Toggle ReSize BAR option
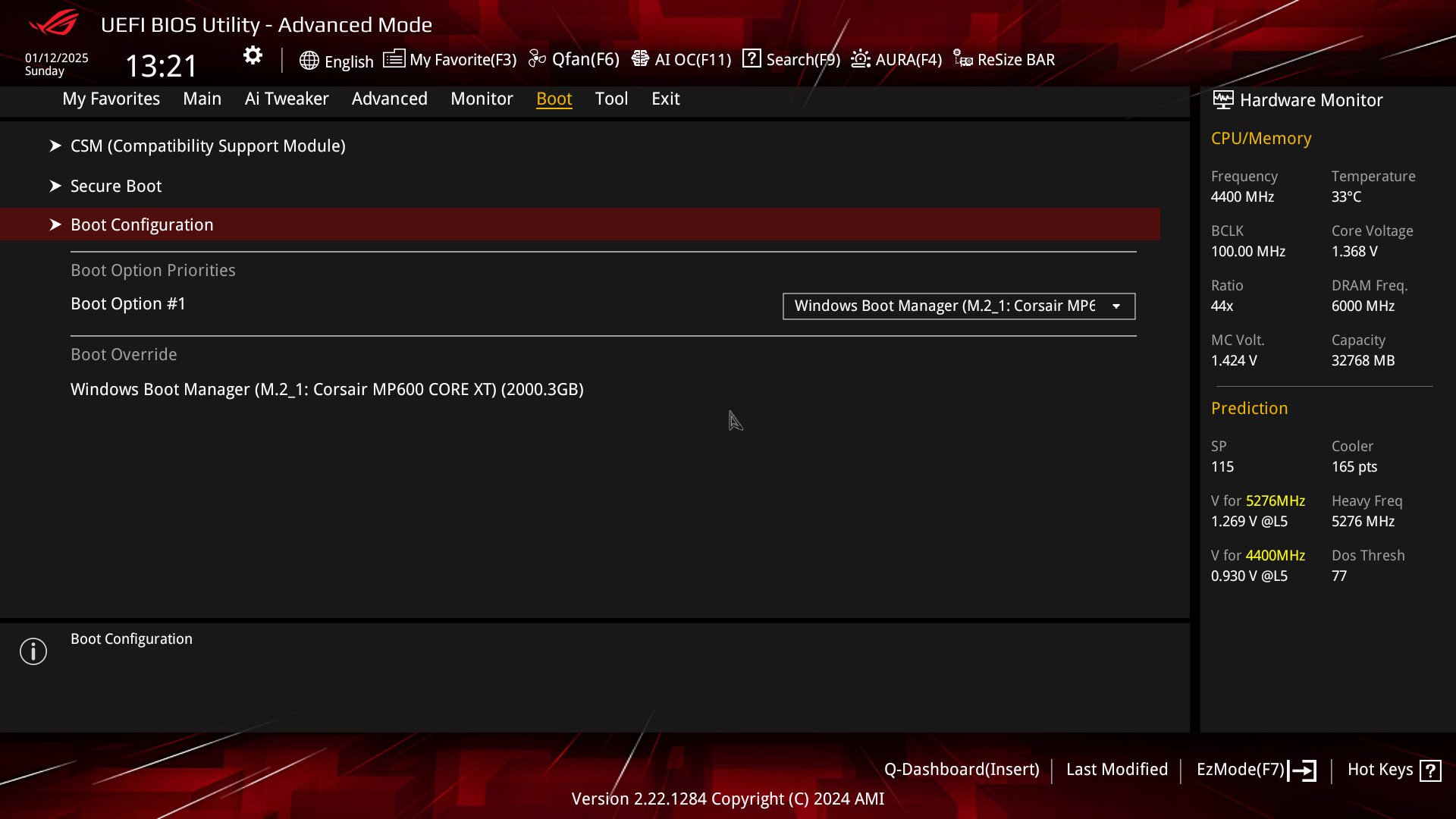 point(1016,60)
